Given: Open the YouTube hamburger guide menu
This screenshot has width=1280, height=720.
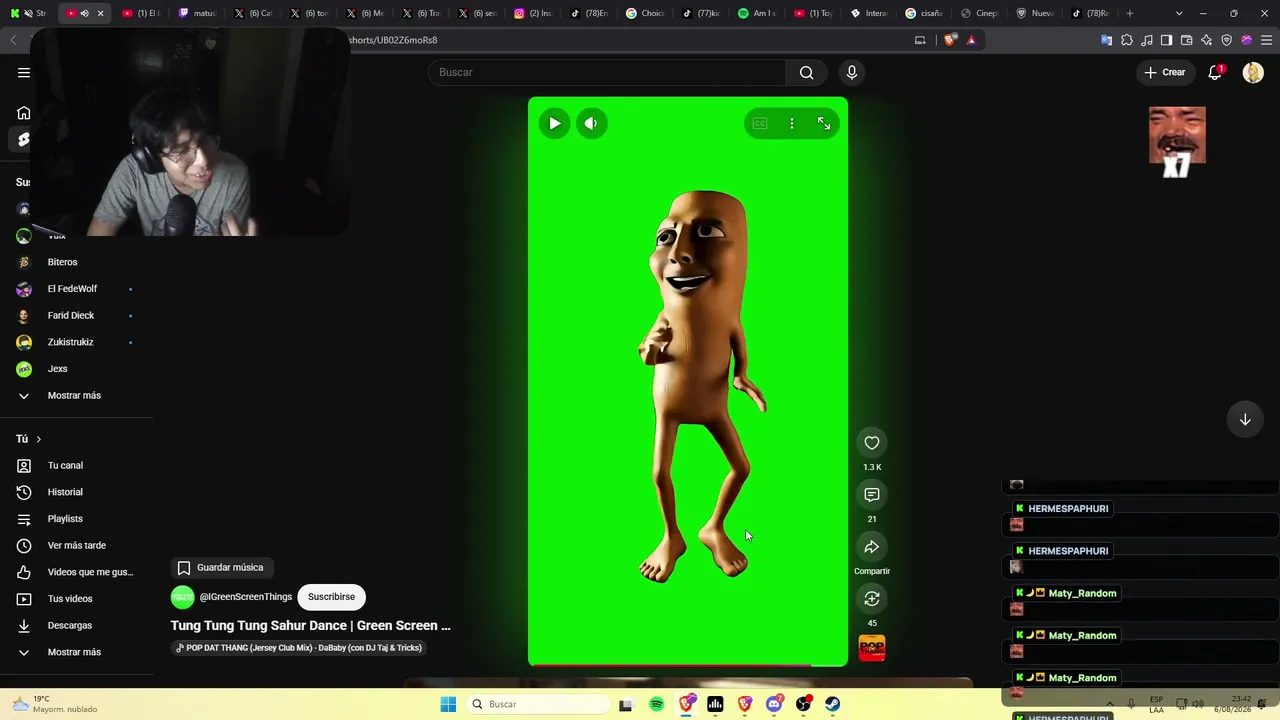Looking at the screenshot, I should pos(24,72).
